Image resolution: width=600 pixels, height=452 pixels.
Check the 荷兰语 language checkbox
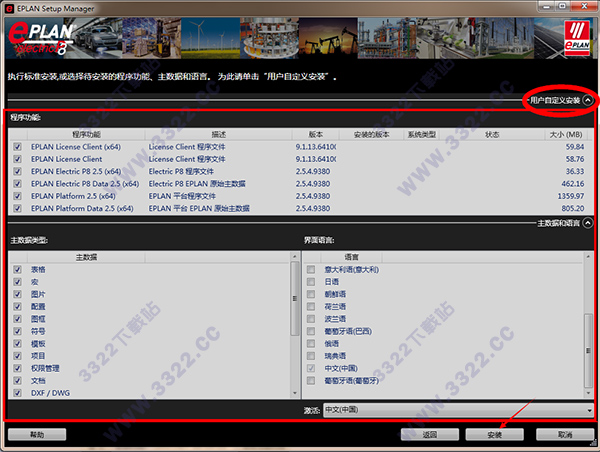click(x=311, y=307)
